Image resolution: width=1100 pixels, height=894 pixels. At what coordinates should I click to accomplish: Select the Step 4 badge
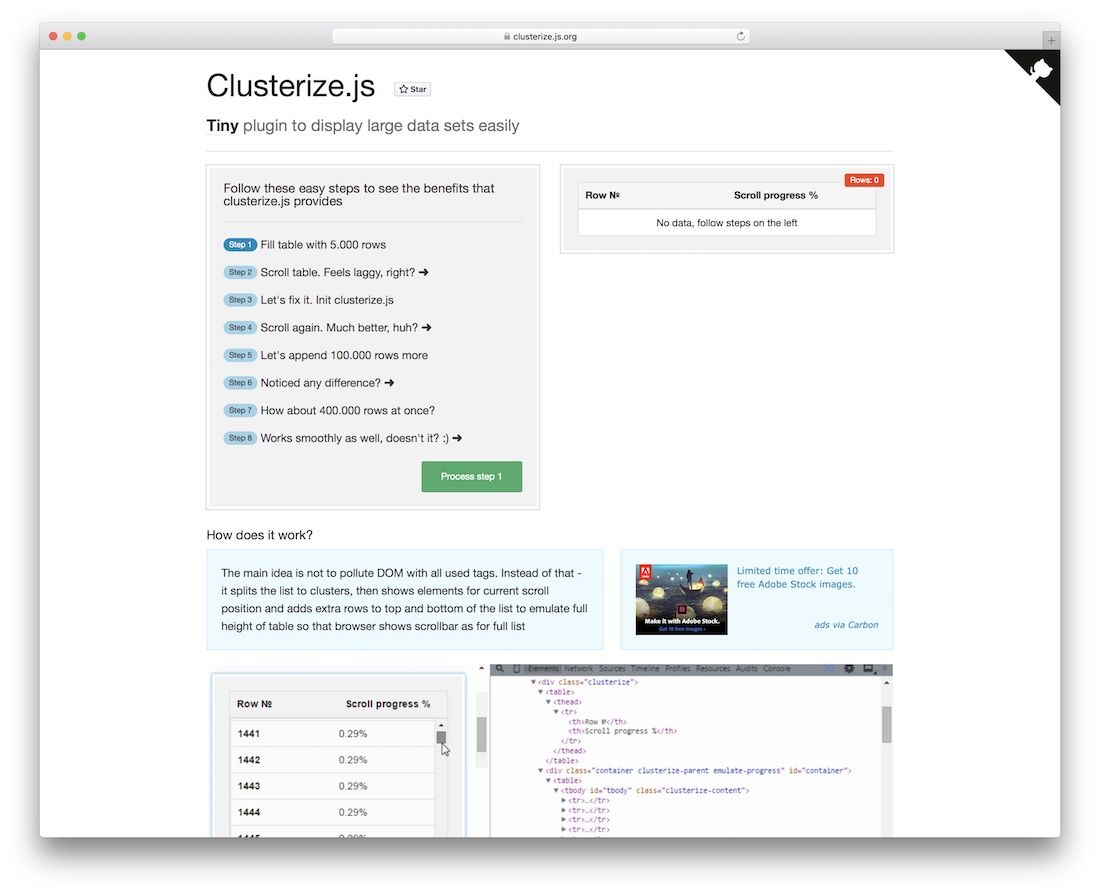(240, 328)
